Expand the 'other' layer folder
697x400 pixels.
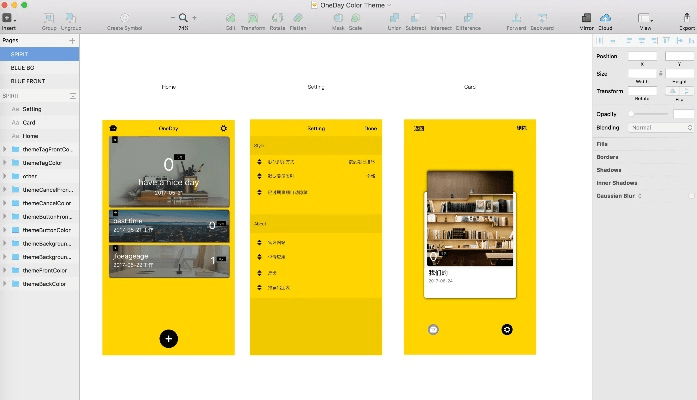click(x=5, y=176)
